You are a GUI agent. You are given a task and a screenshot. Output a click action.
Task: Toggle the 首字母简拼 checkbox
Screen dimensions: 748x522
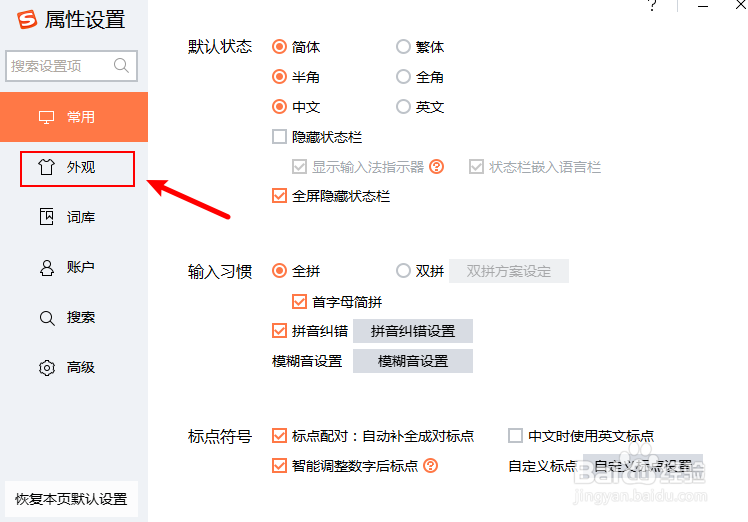[x=299, y=302]
